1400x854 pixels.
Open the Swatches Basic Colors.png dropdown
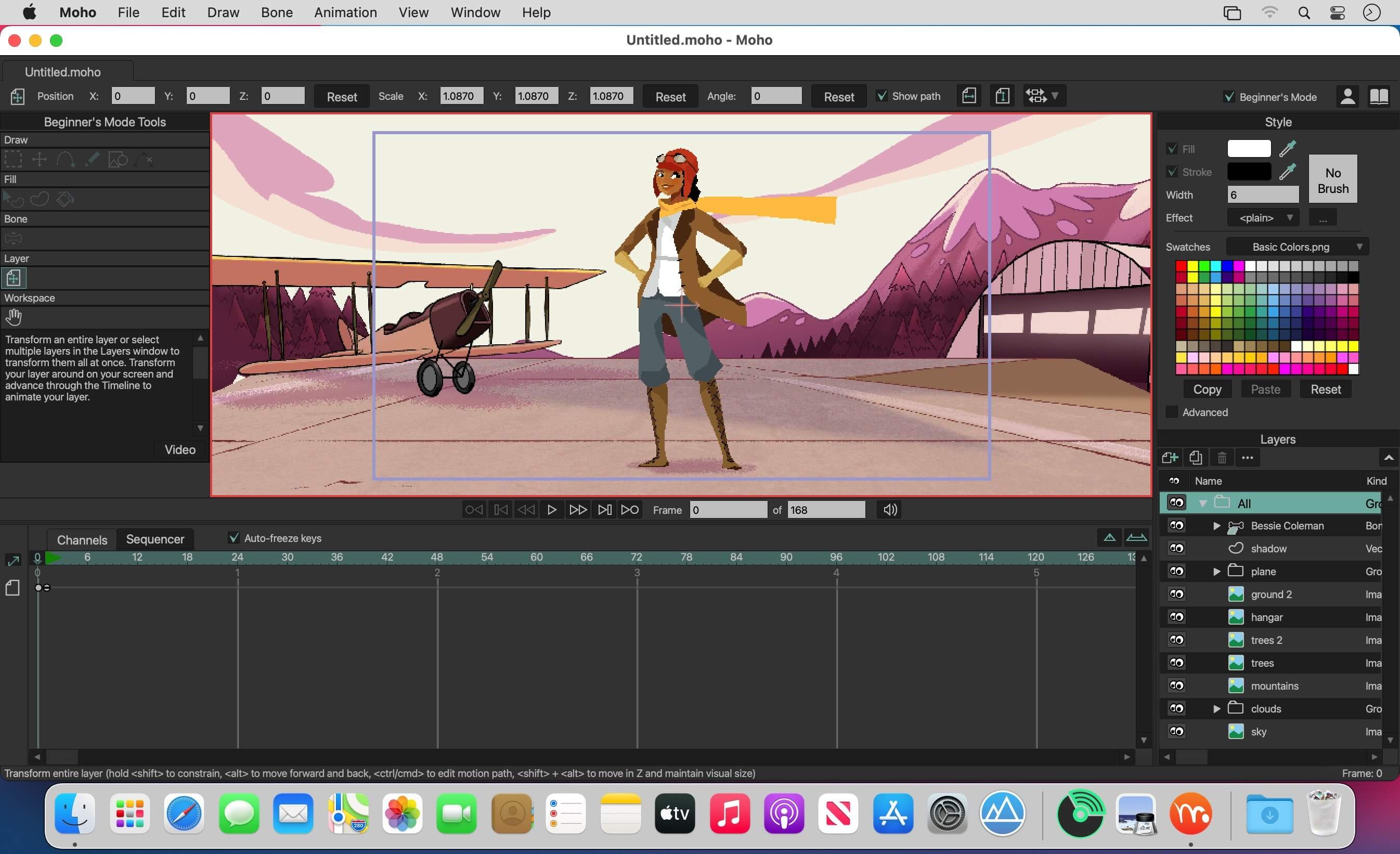click(1297, 247)
